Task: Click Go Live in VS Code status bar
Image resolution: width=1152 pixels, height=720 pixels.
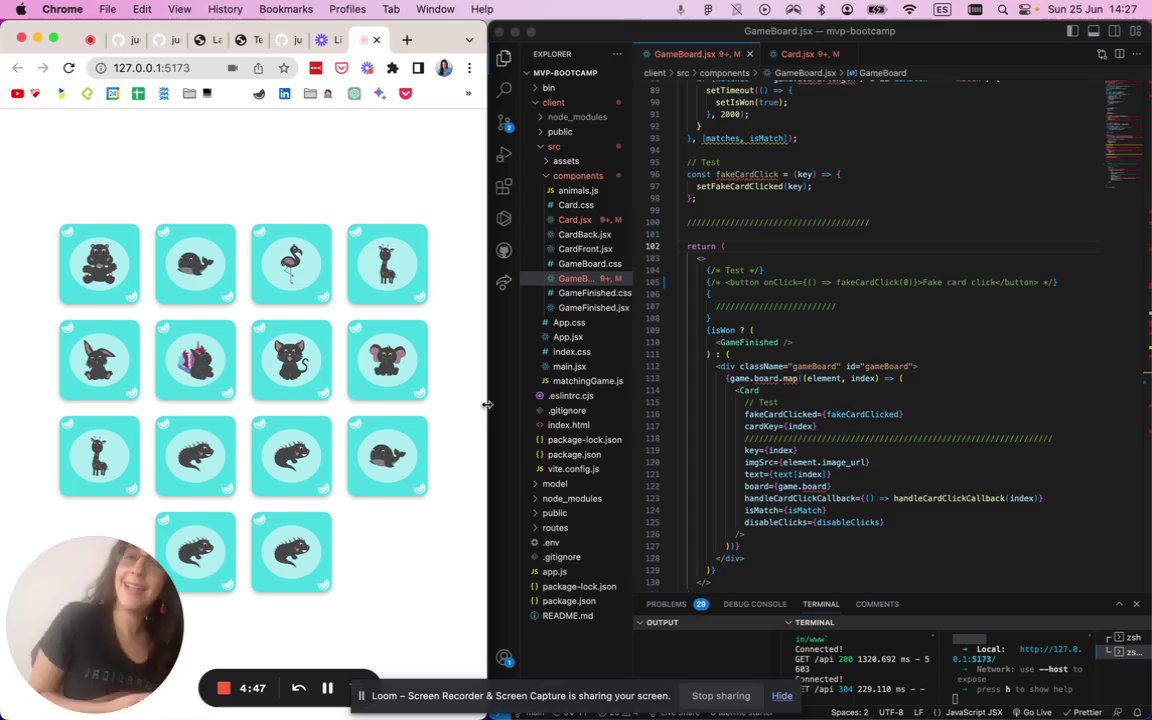Action: [1032, 713]
